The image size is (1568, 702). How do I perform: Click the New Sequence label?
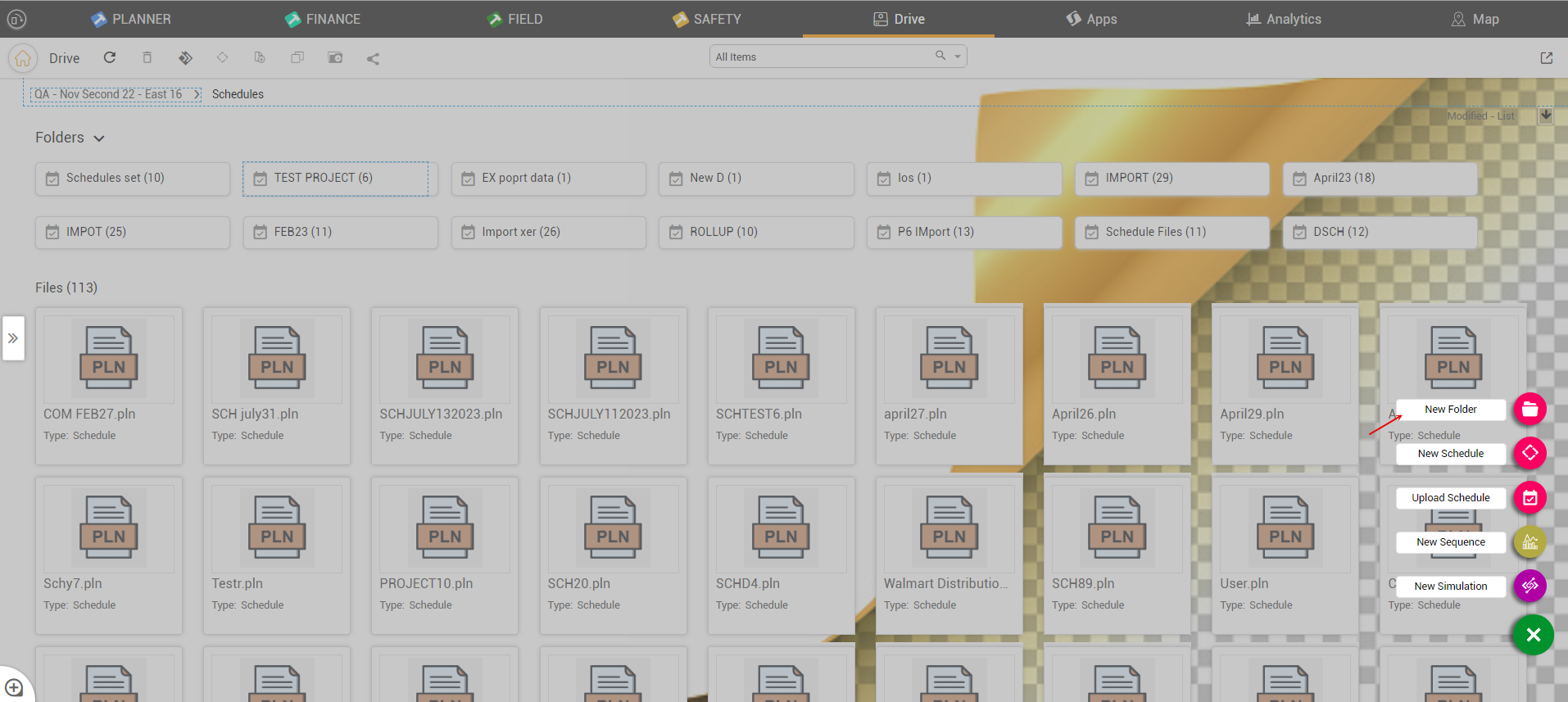coord(1451,541)
